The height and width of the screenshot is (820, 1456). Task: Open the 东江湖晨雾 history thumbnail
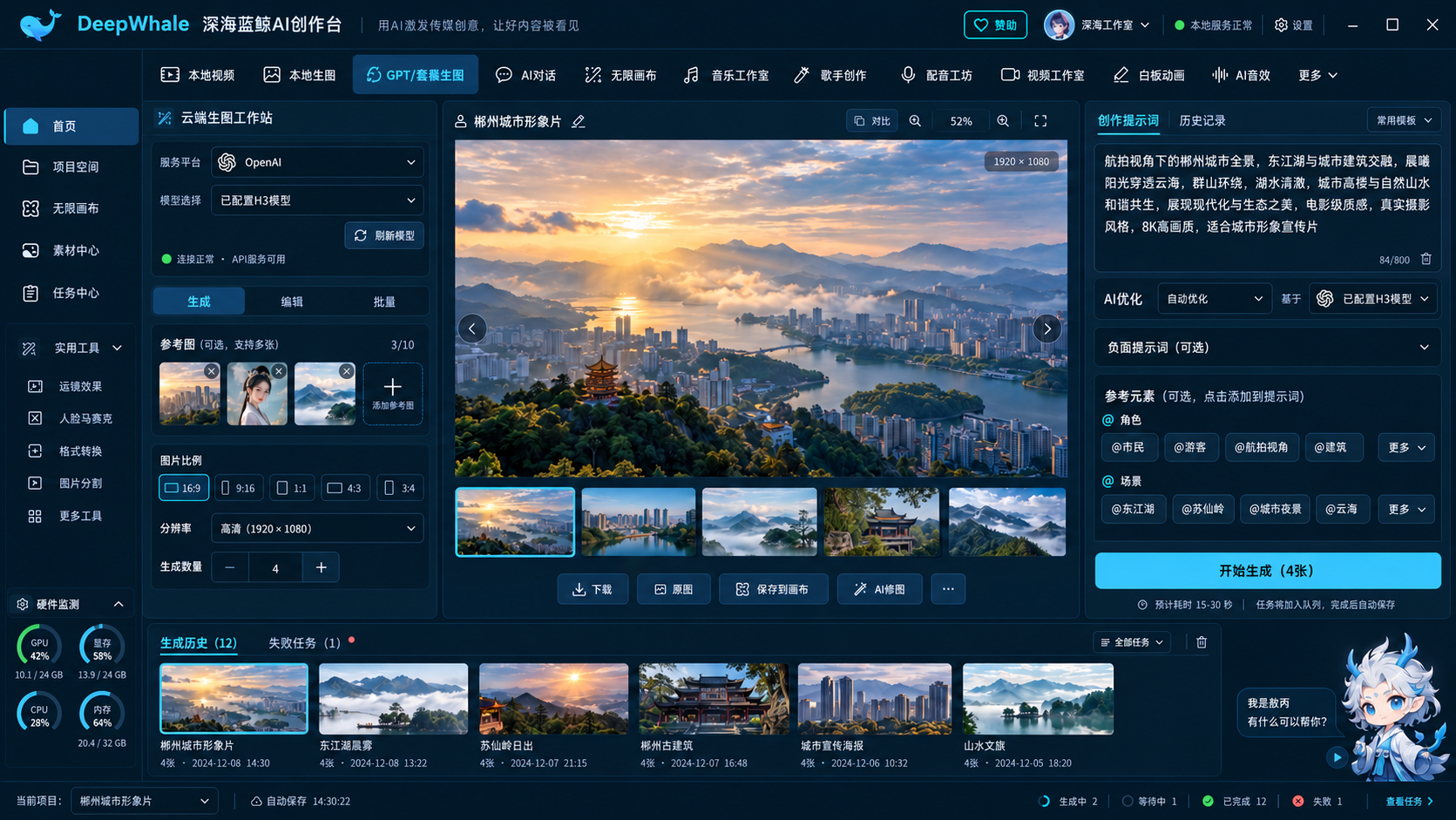[393, 699]
